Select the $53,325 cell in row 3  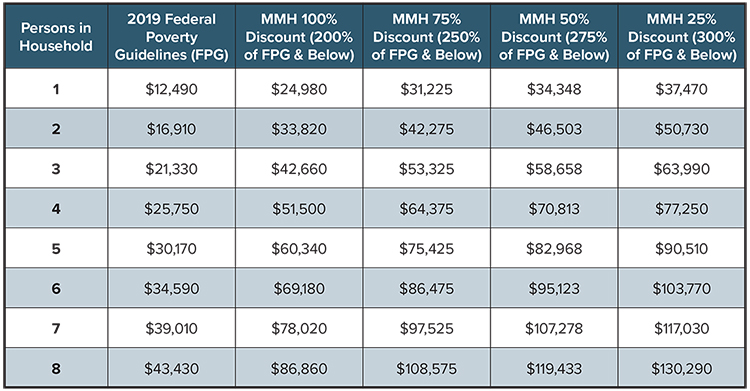point(426,168)
